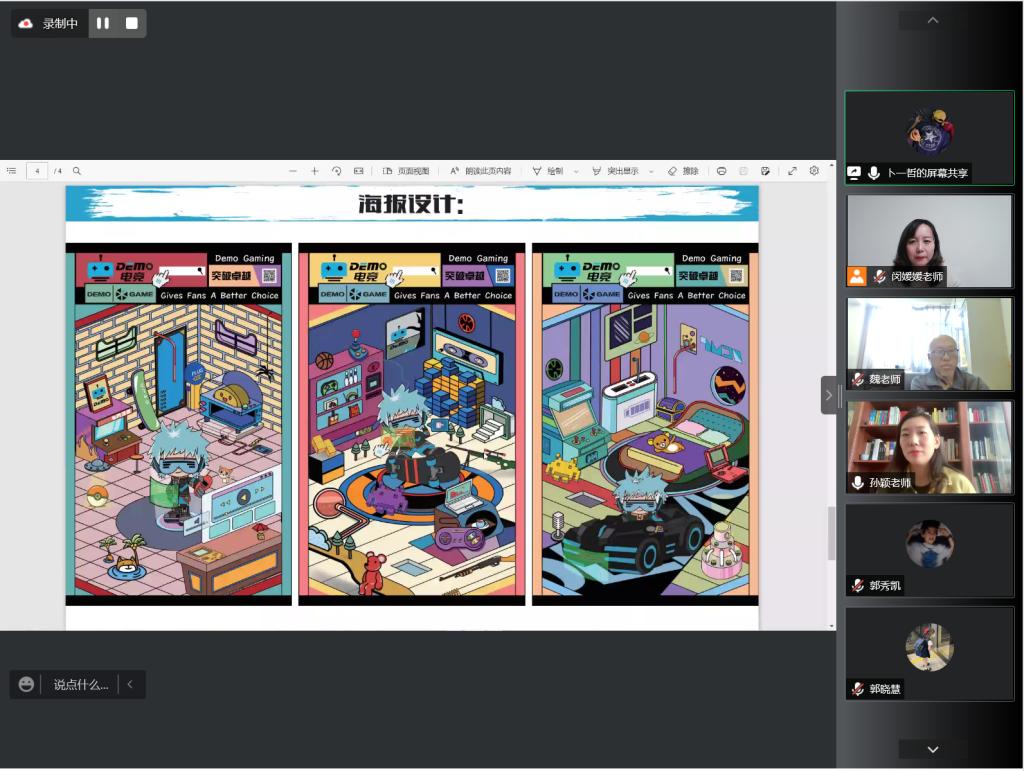This screenshot has width=1024, height=771.
Task: Click the save as icon in PDF toolbar
Action: coord(765,171)
